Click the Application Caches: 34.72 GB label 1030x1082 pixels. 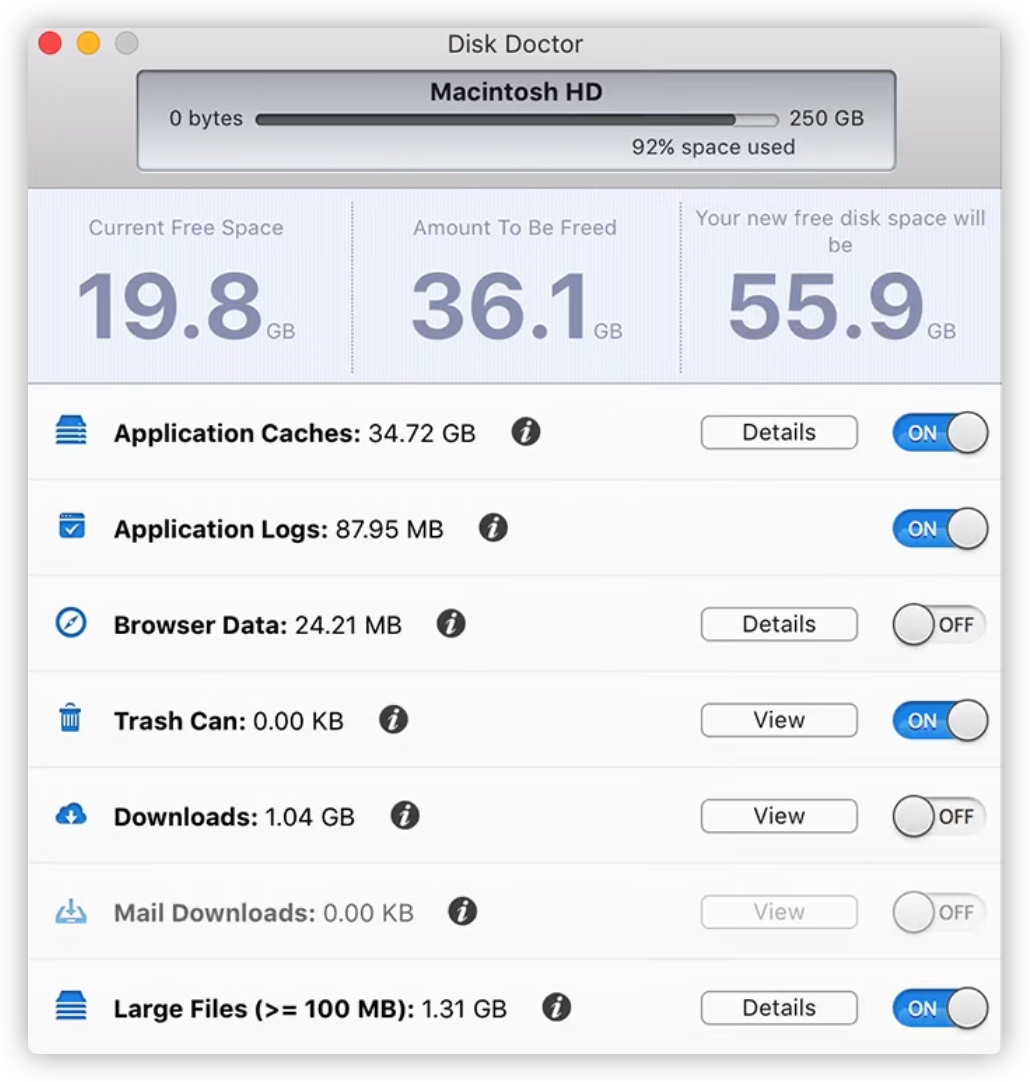click(295, 433)
